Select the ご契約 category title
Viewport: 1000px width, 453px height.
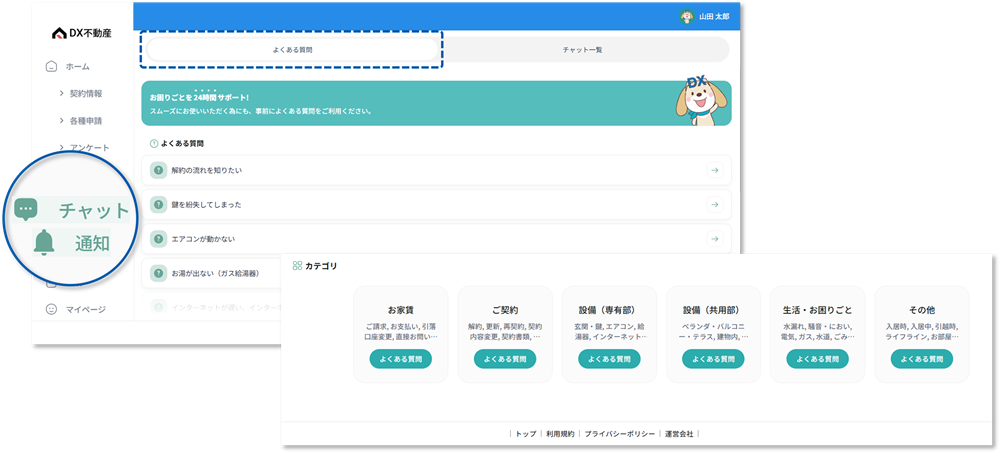click(x=505, y=310)
